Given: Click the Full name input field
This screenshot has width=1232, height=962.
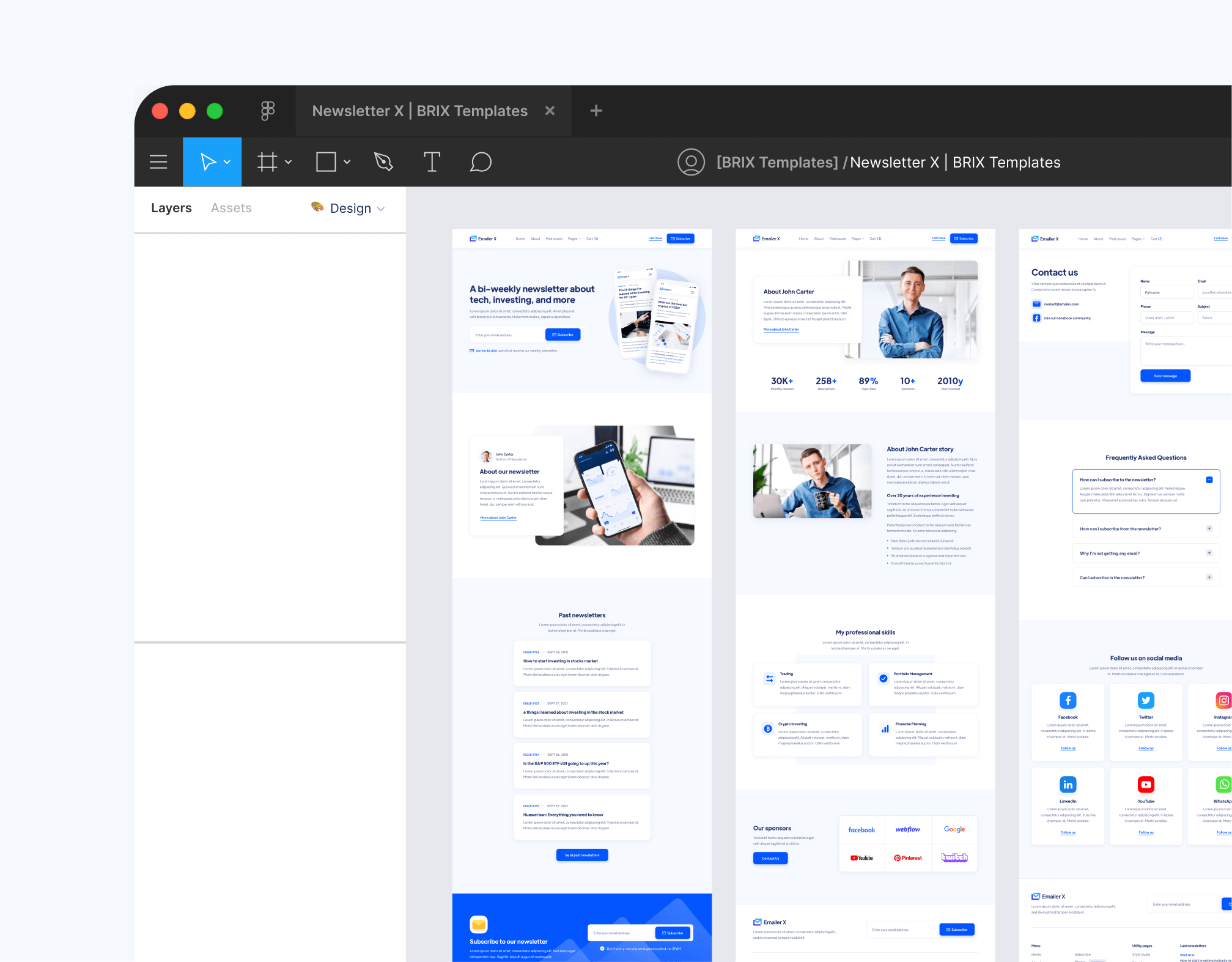Looking at the screenshot, I should (1167, 292).
